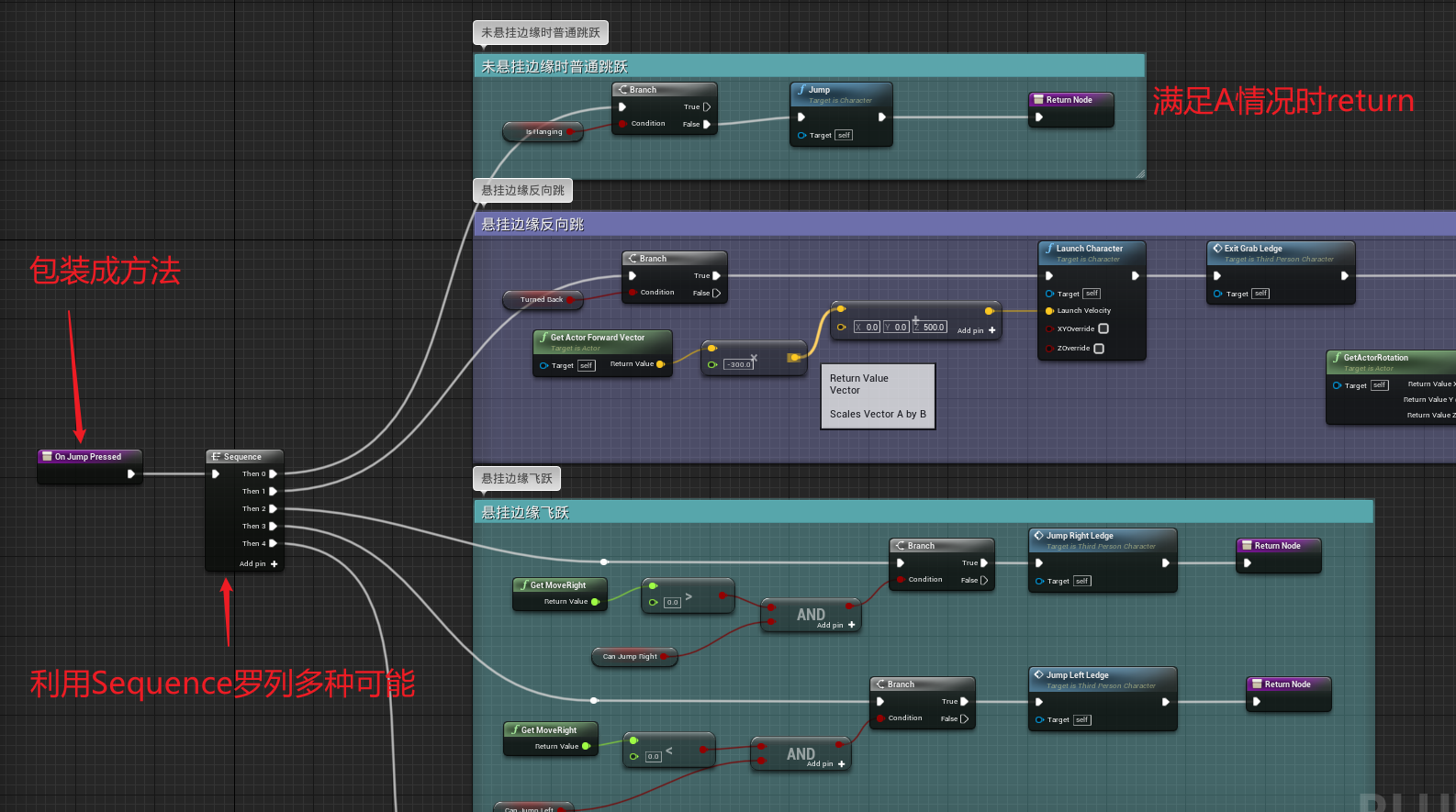The height and width of the screenshot is (812, 1456).
Task: Select the 悬挂边缘反向跳 comment bubble
Action: [x=523, y=191]
